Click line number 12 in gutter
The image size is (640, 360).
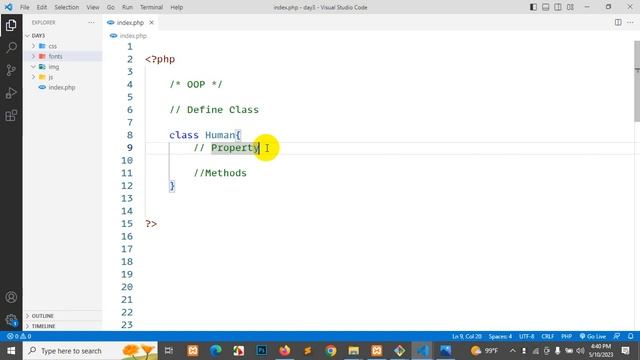pyautogui.click(x=127, y=186)
